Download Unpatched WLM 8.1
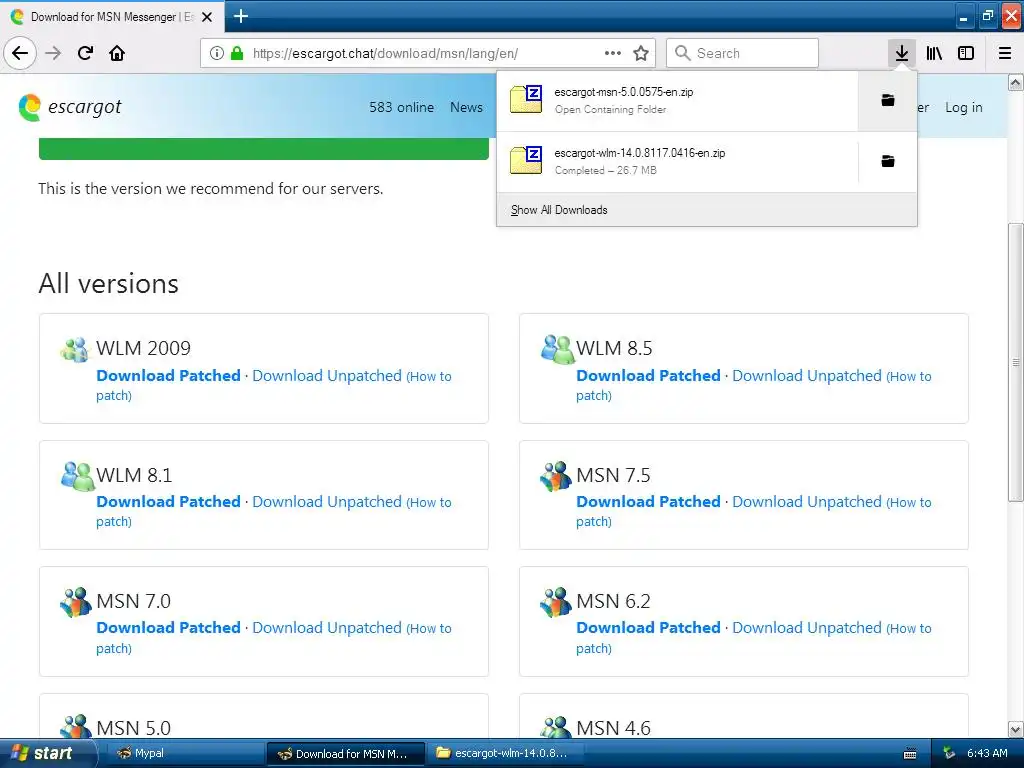Screen dimensions: 1024x768 click(x=327, y=502)
